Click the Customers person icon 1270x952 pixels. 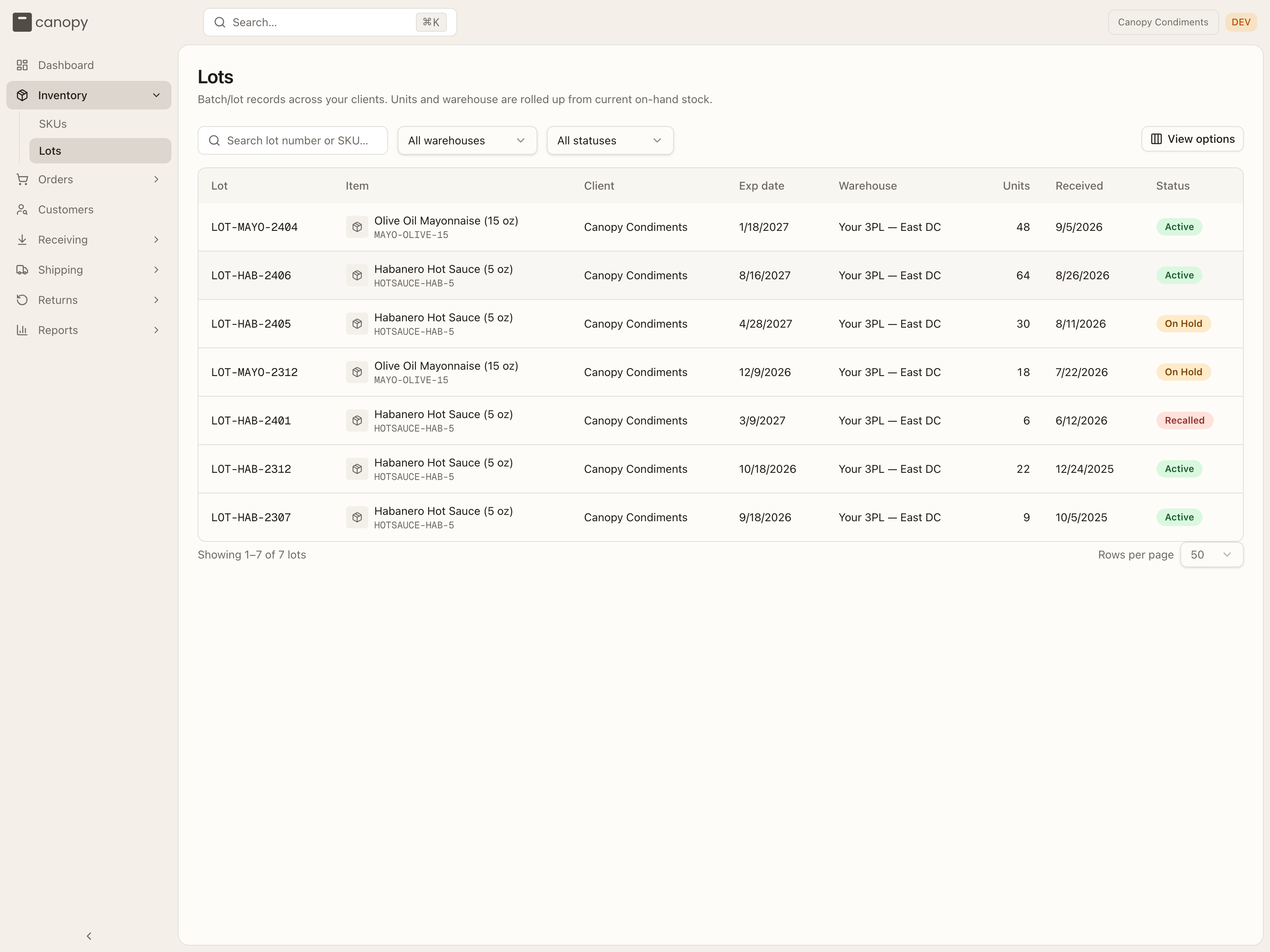coord(22,209)
